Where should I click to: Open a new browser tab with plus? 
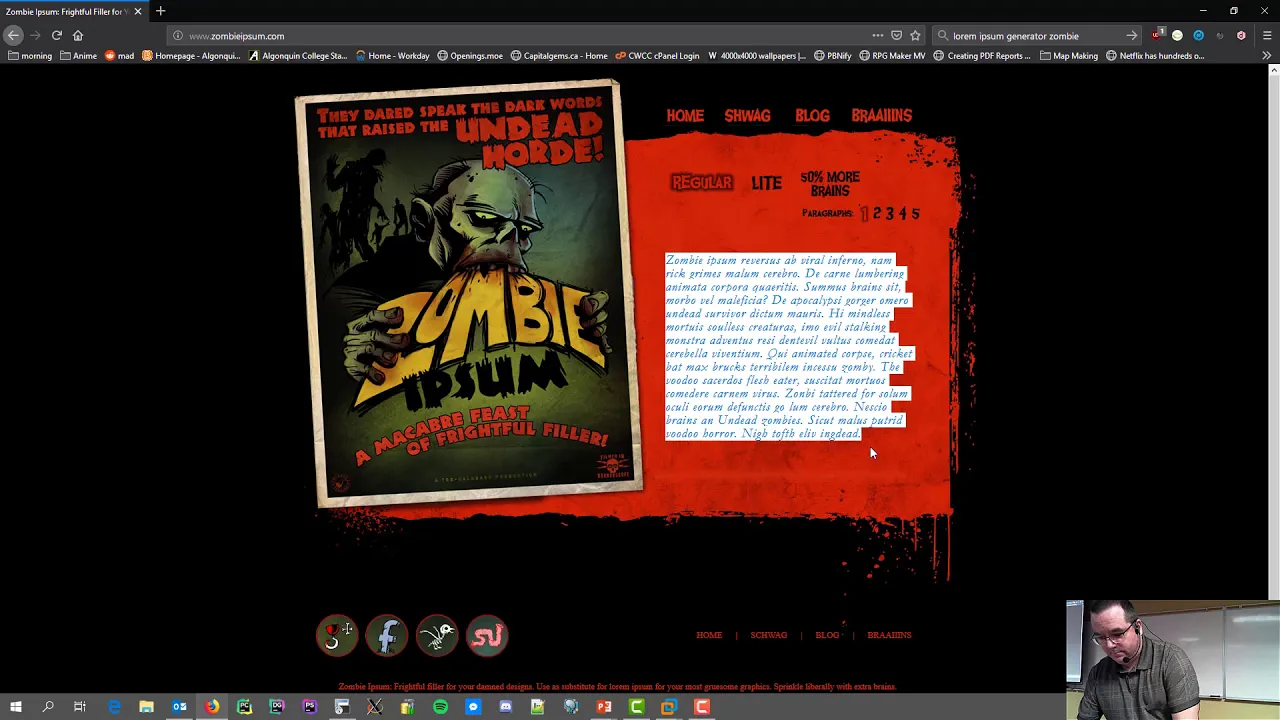160,11
